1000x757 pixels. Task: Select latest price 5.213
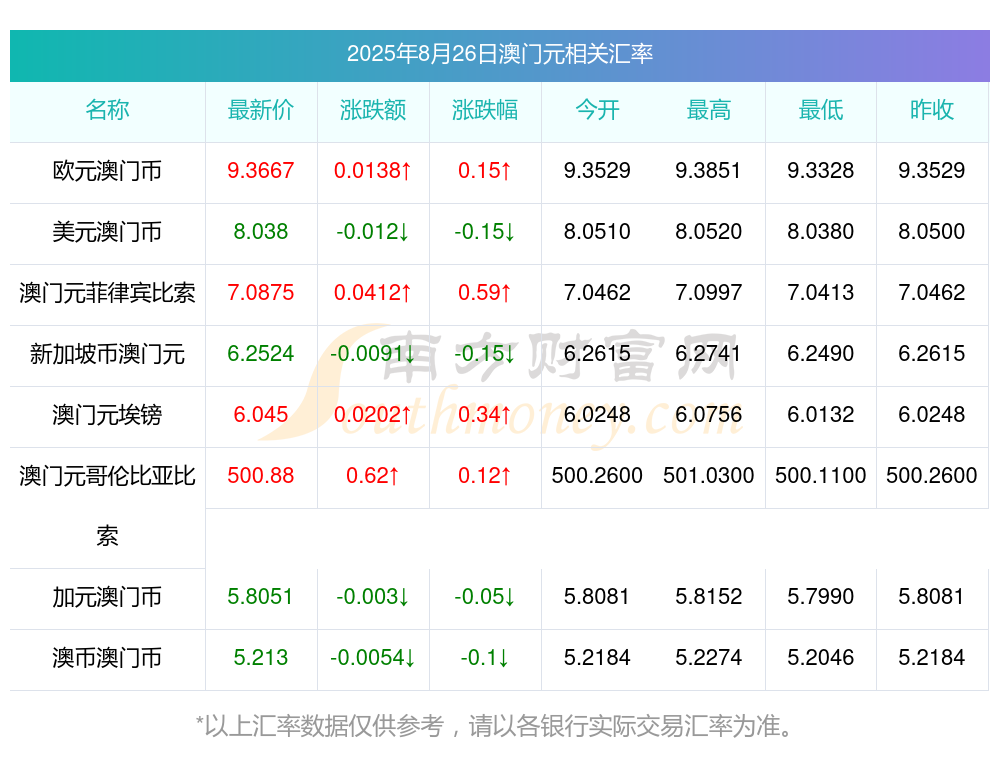click(x=261, y=657)
